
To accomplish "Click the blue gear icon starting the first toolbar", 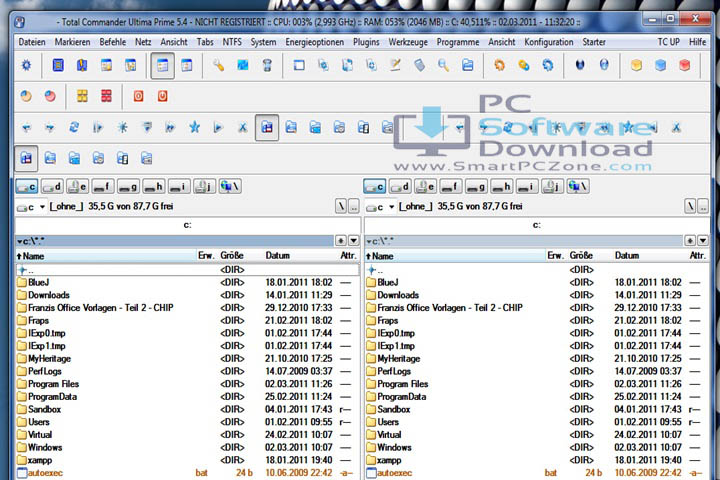I will [26, 65].
